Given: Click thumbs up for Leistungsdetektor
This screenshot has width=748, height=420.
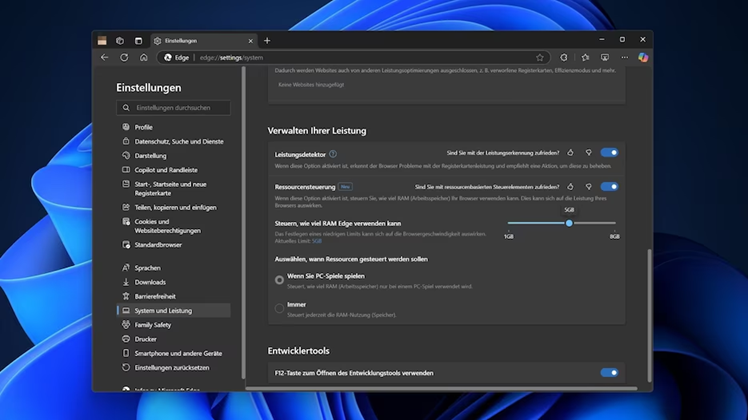Looking at the screenshot, I should click(571, 153).
